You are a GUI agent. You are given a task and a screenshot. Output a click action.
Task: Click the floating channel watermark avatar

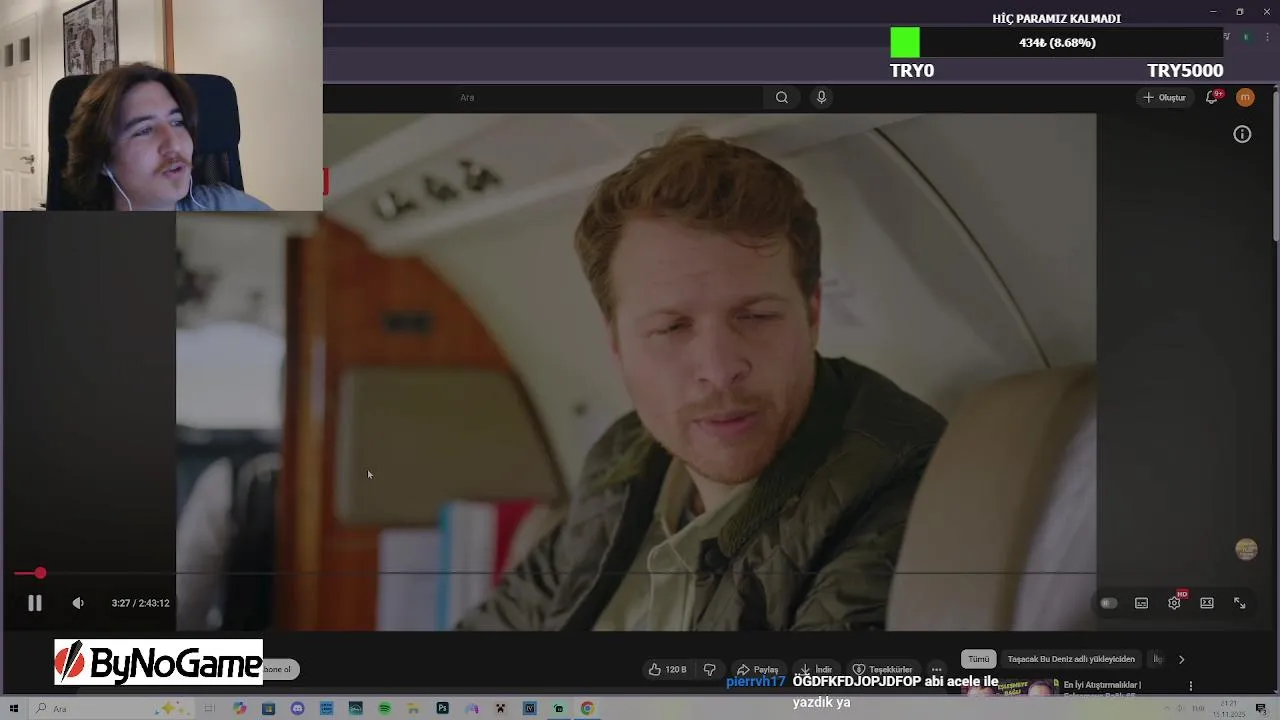coord(1246,549)
